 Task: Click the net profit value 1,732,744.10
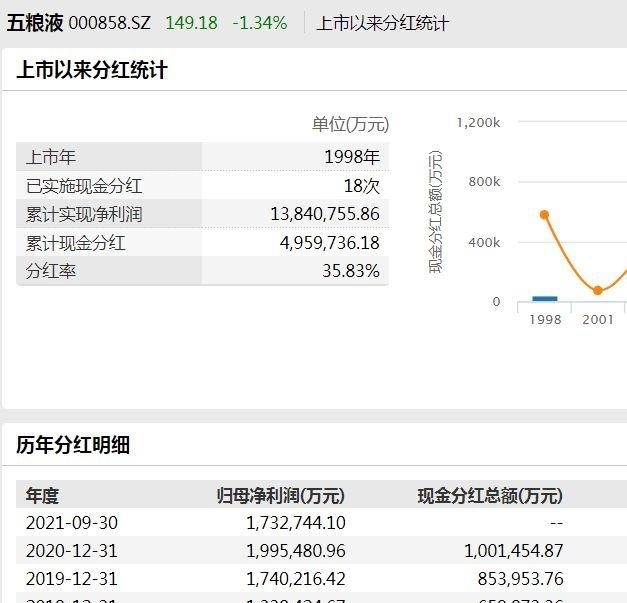point(296,523)
